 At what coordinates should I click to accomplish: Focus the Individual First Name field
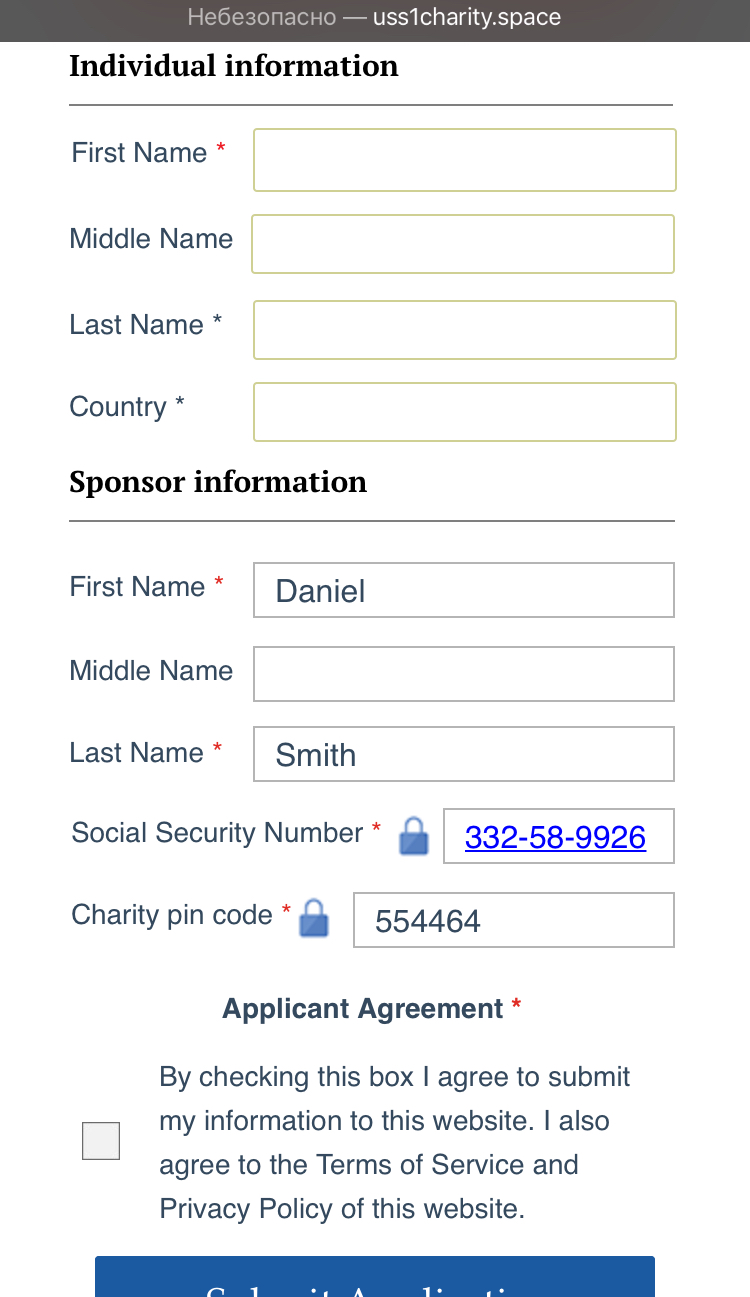[465, 160]
